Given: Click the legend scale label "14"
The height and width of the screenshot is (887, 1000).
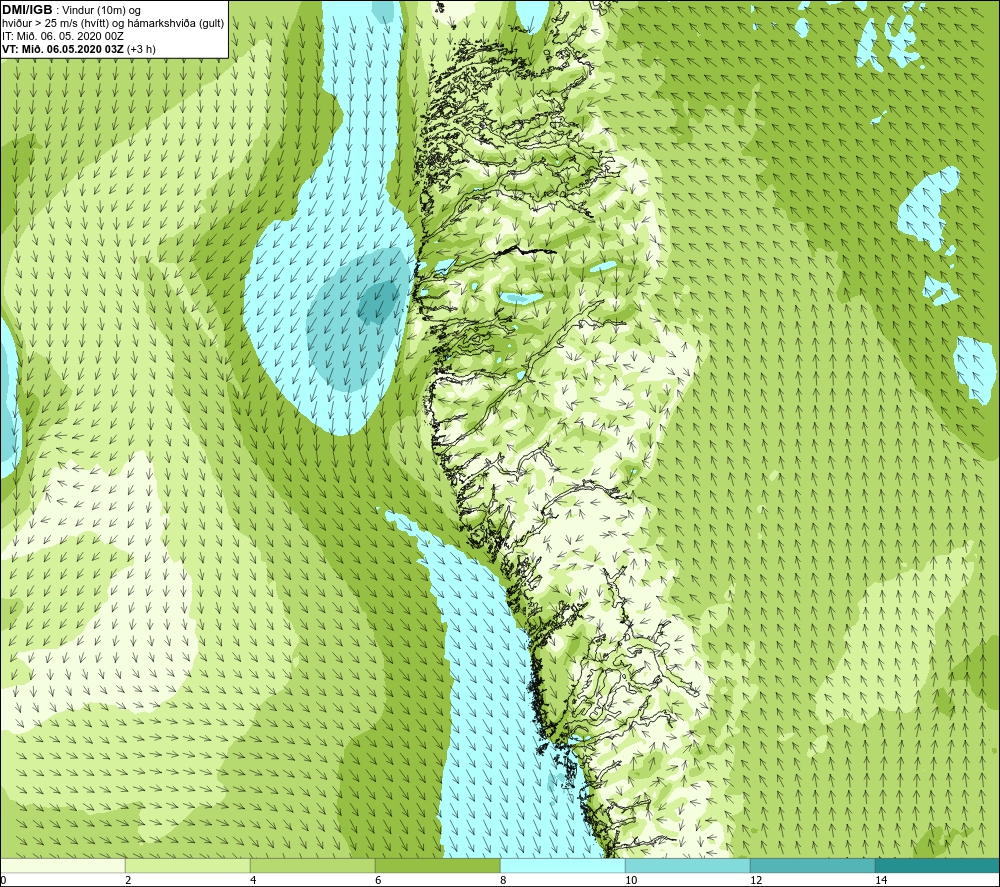Looking at the screenshot, I should (x=881, y=880).
